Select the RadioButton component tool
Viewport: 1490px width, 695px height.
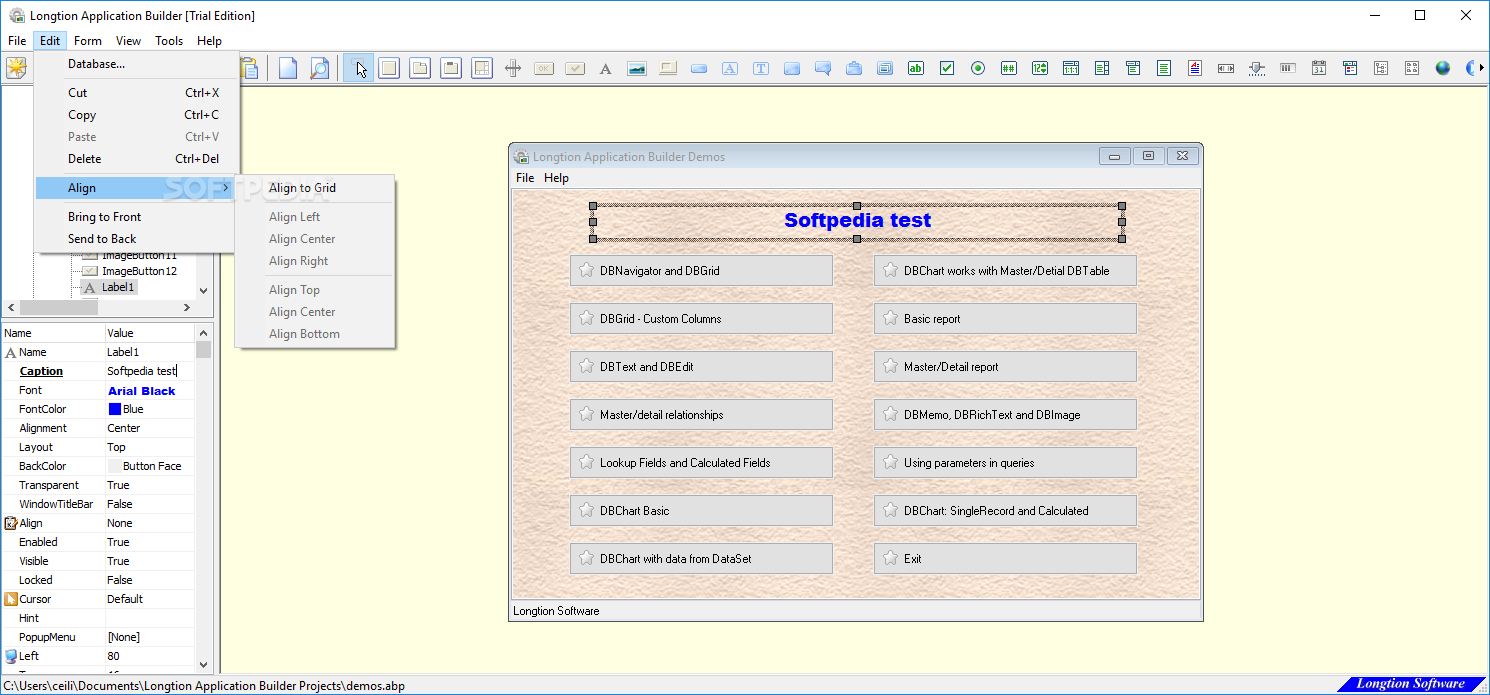(978, 68)
